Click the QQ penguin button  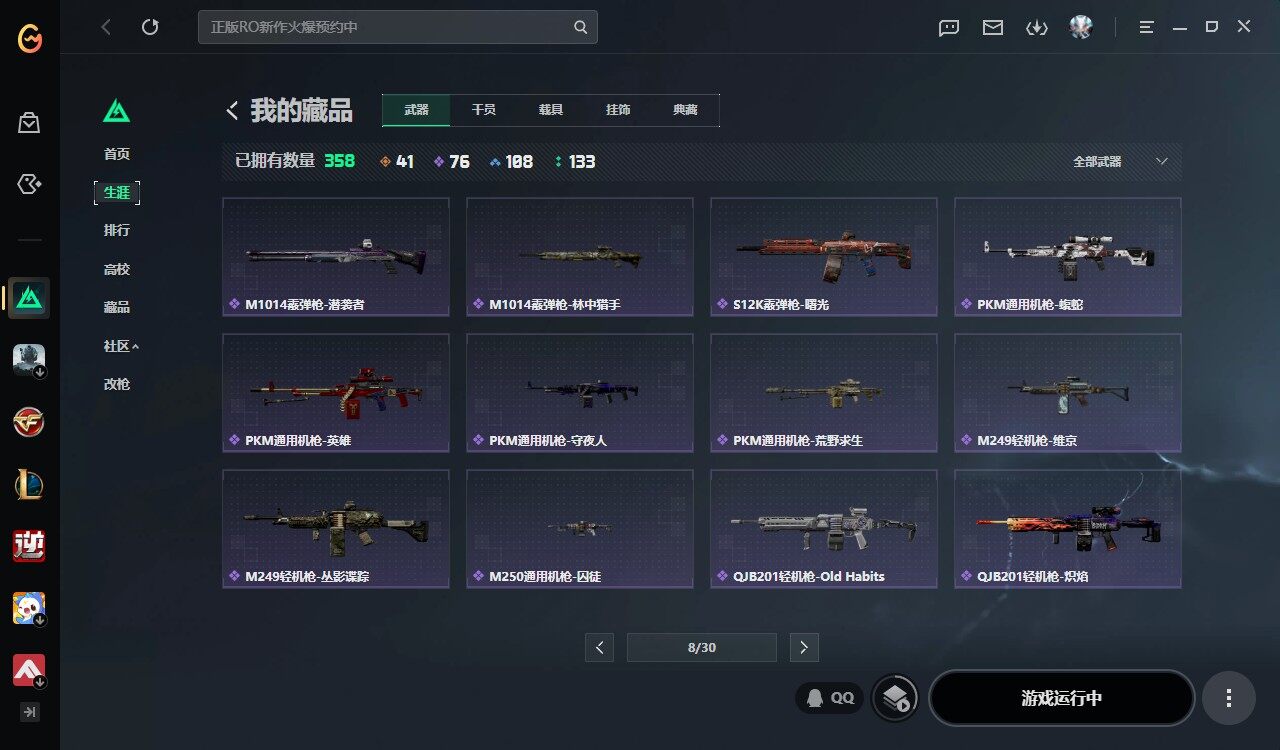coord(829,698)
